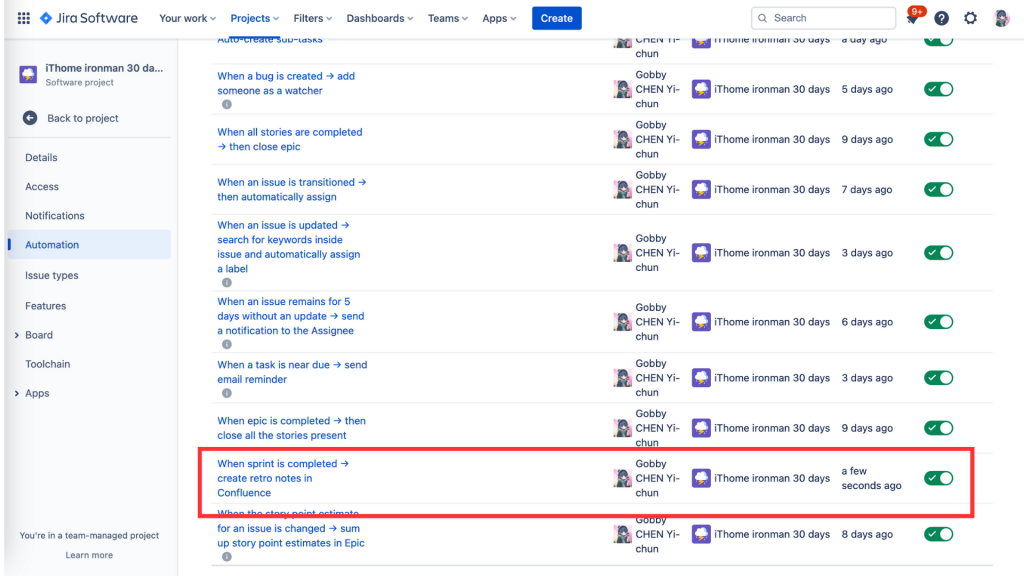Open the Apps dropdown in top navigation
This screenshot has width=1024, height=576.
pyautogui.click(x=499, y=18)
